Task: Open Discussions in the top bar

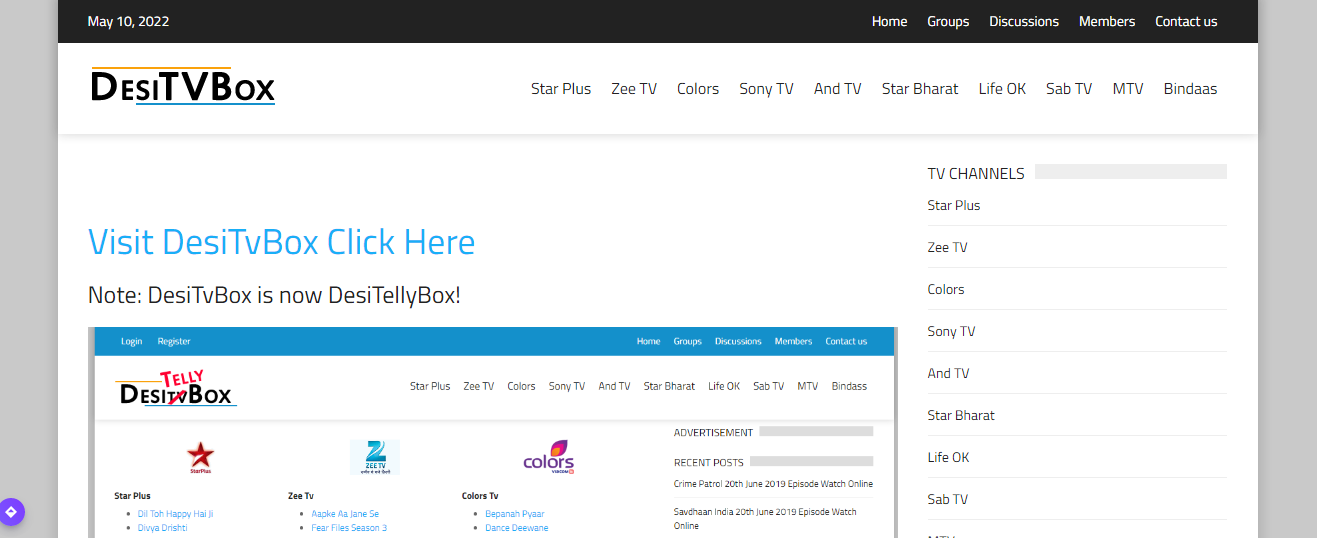Action: click(x=1024, y=21)
